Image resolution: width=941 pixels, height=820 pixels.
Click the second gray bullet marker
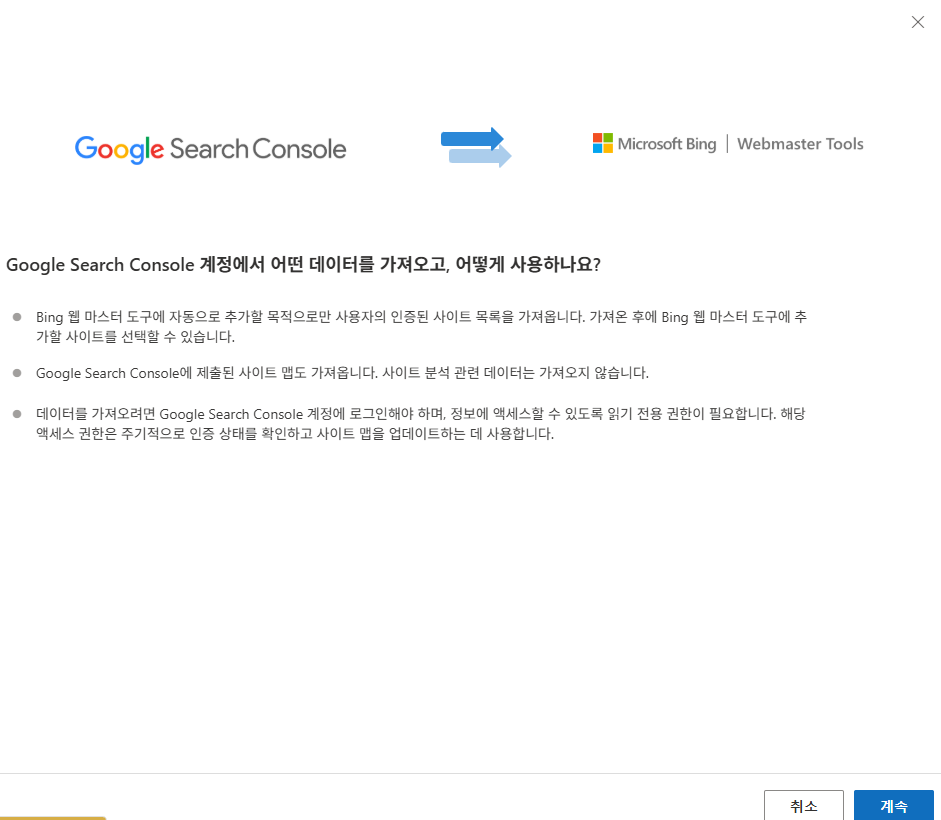(17, 372)
